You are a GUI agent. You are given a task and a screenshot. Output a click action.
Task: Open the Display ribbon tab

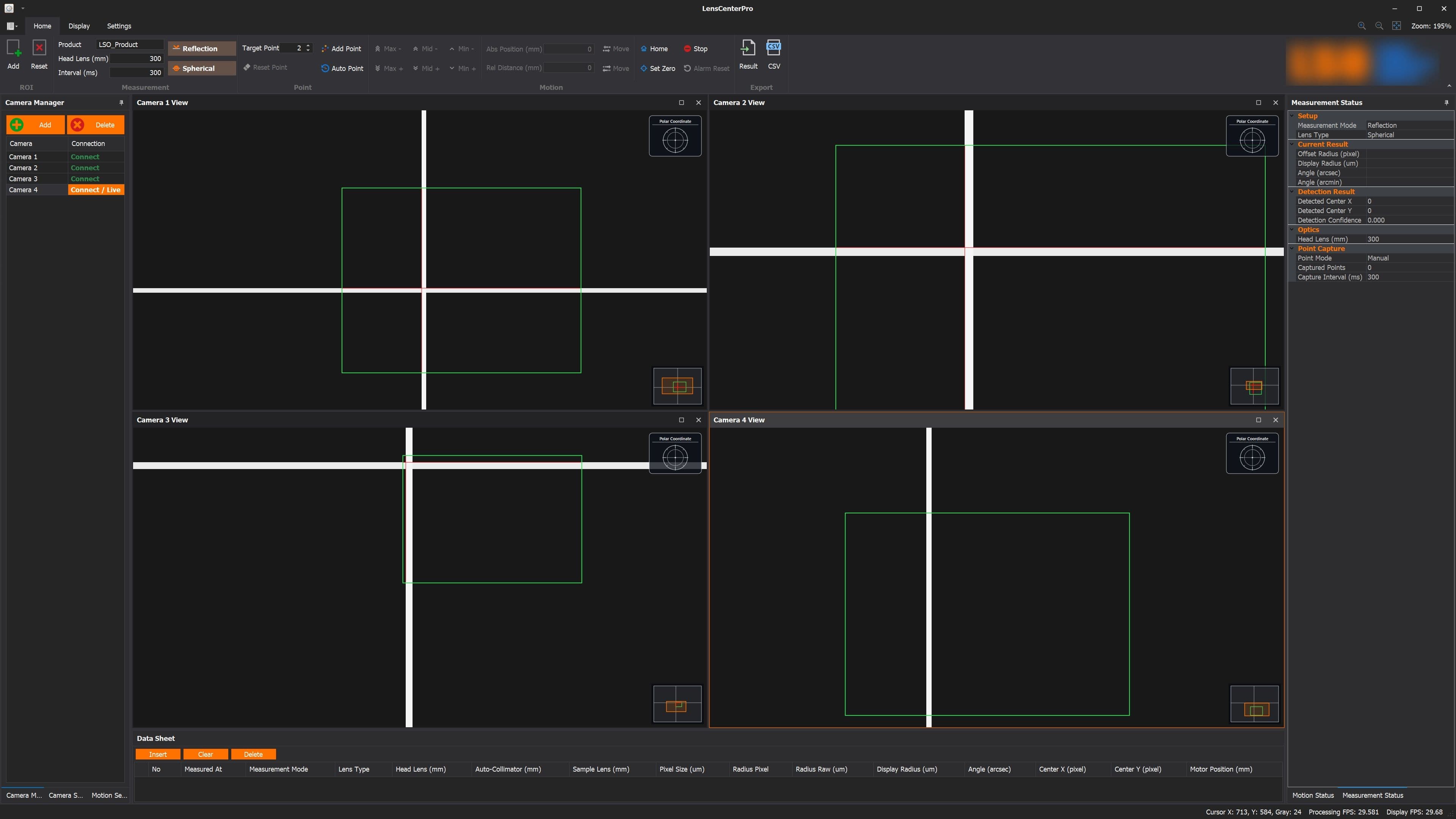tap(79, 26)
